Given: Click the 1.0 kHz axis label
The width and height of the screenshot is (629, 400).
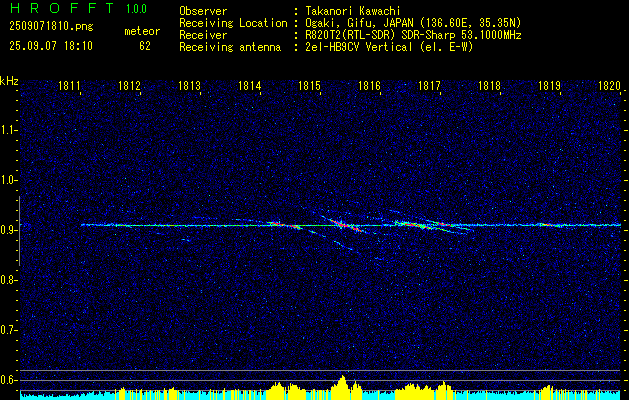Looking at the screenshot, I should coord(8,180).
